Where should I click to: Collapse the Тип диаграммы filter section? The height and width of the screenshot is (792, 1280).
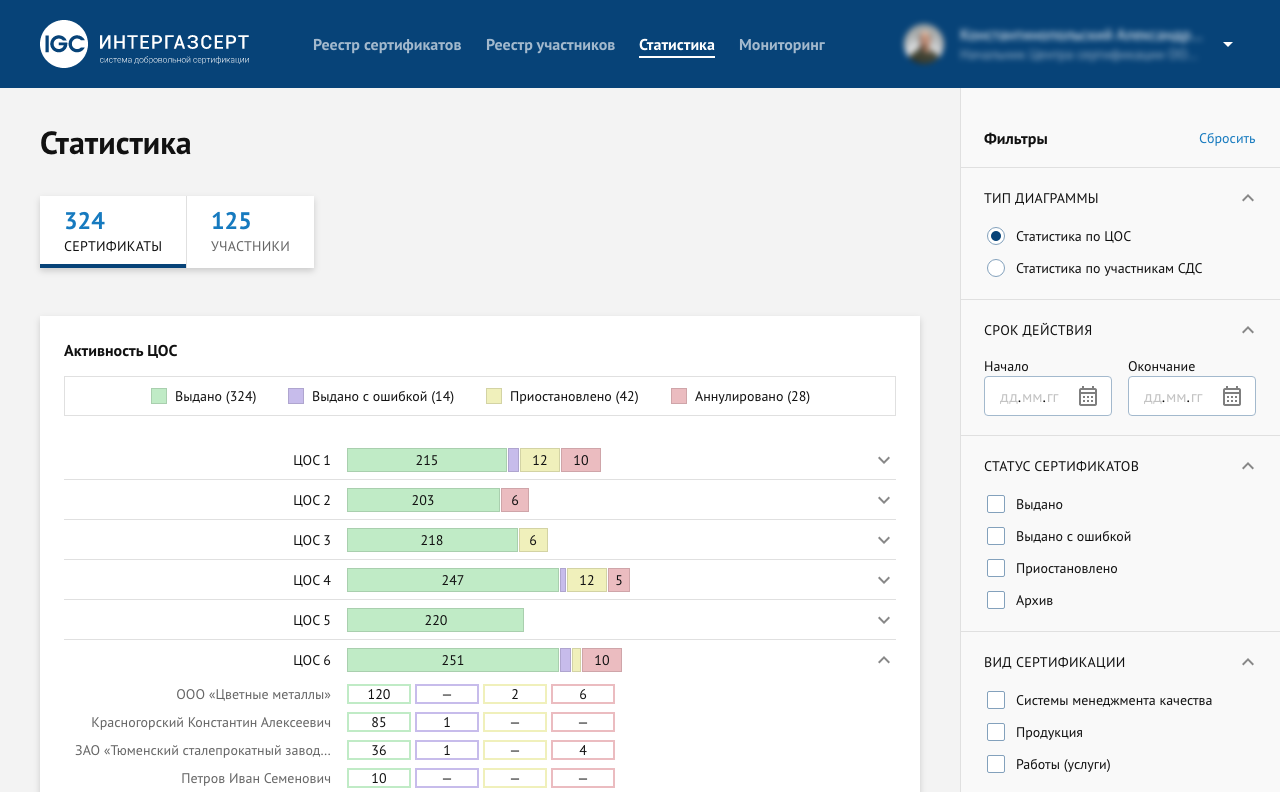(x=1247, y=198)
